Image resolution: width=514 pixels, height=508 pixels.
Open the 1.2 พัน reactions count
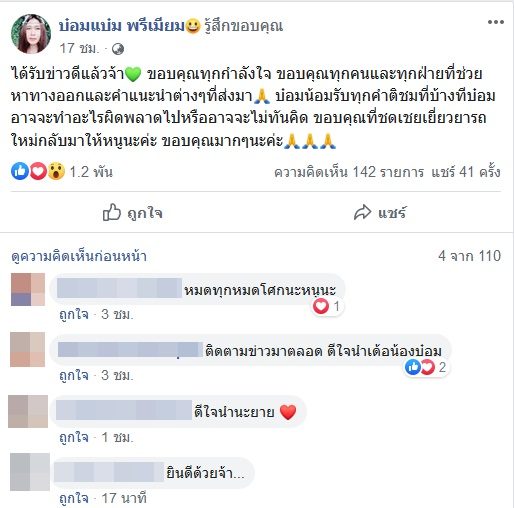click(91, 172)
